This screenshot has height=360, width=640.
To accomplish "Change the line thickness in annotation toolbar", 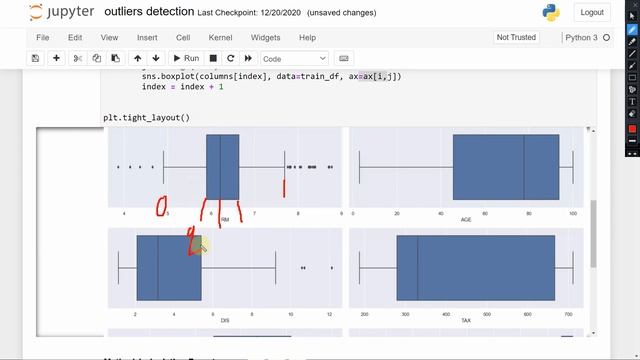I will (632, 141).
